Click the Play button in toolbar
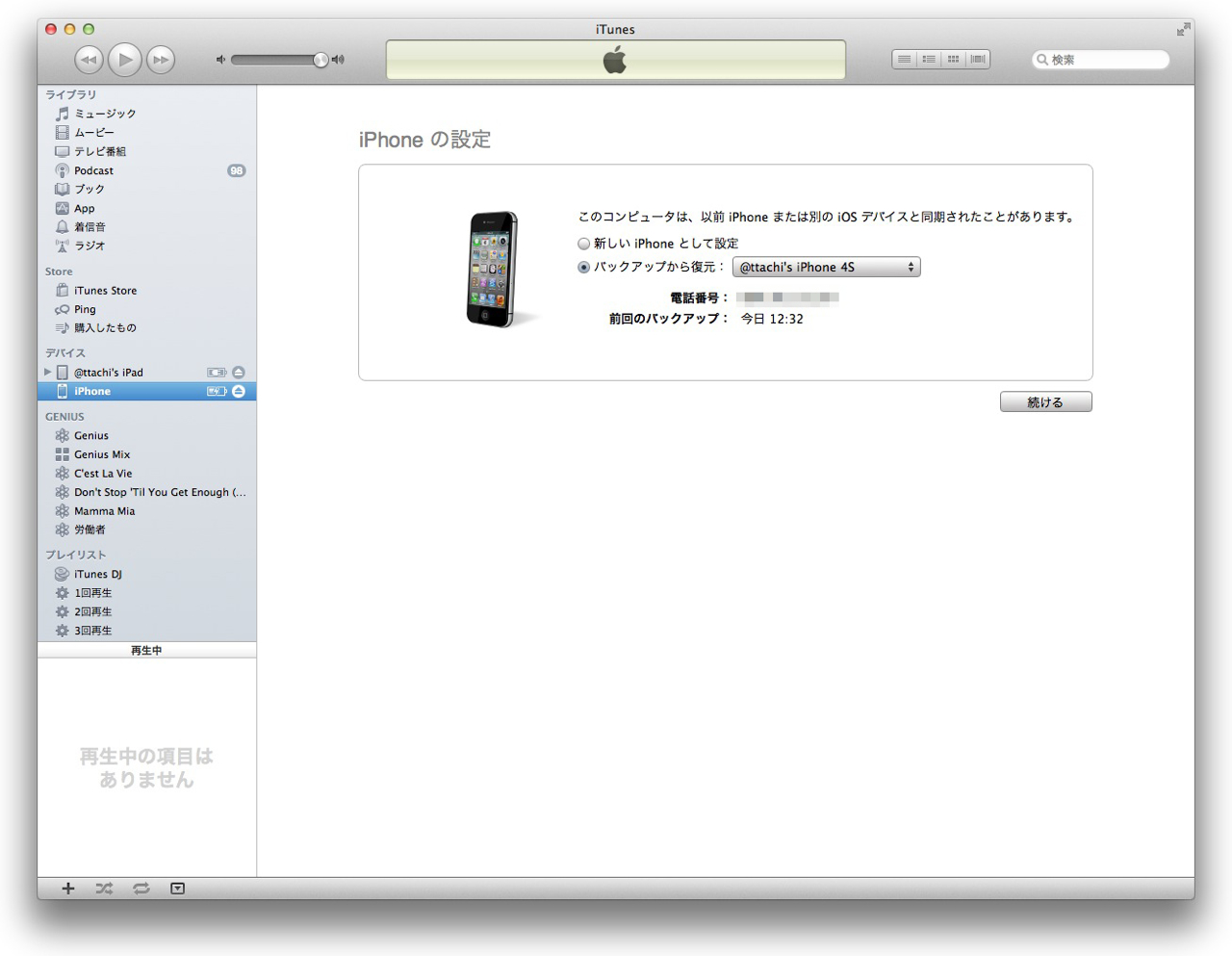This screenshot has height=956, width=1232. coord(124,60)
